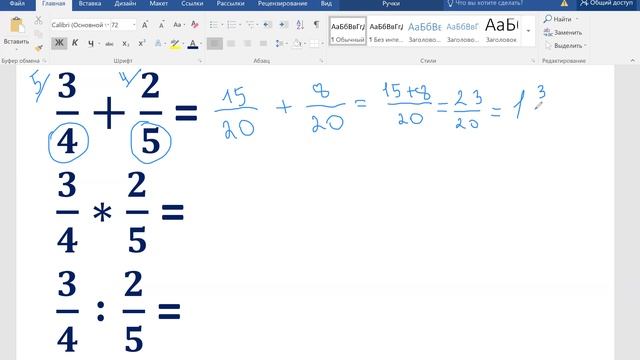640x360 pixels.
Task: Click the Copy icon in clipboard group
Action: pyautogui.click(x=38, y=34)
